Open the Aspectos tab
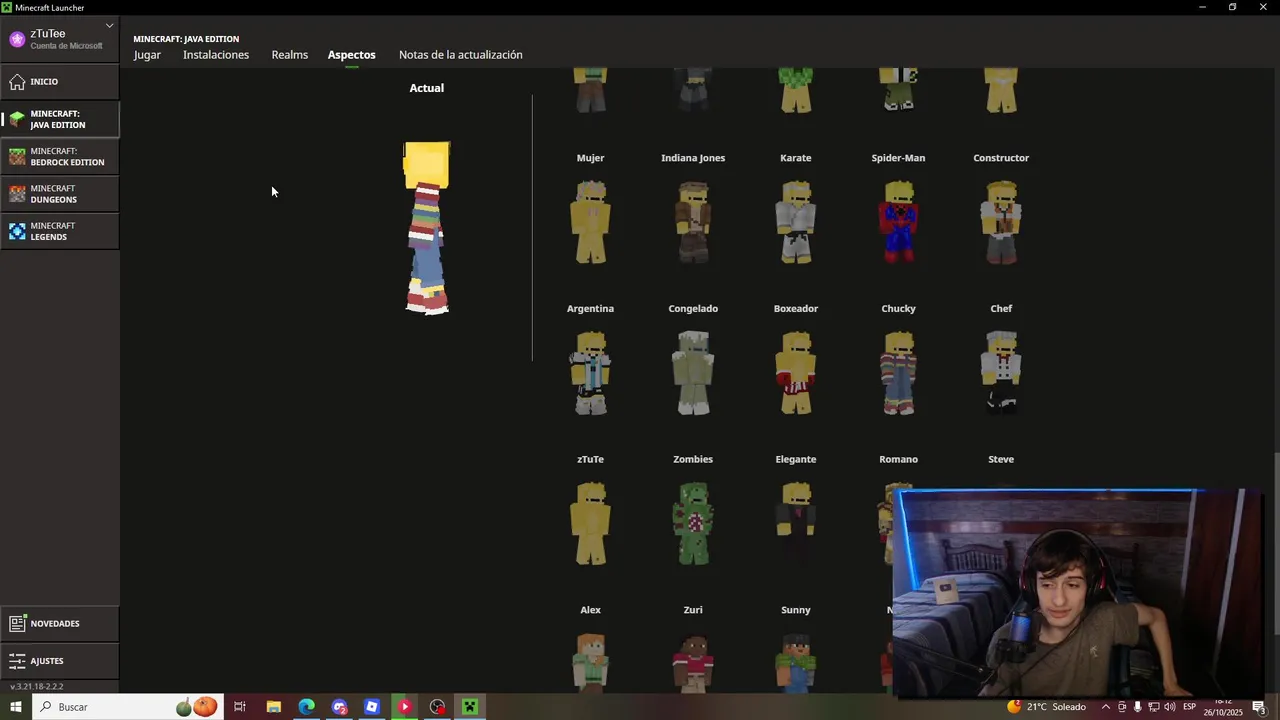This screenshot has width=1280, height=720. [352, 55]
